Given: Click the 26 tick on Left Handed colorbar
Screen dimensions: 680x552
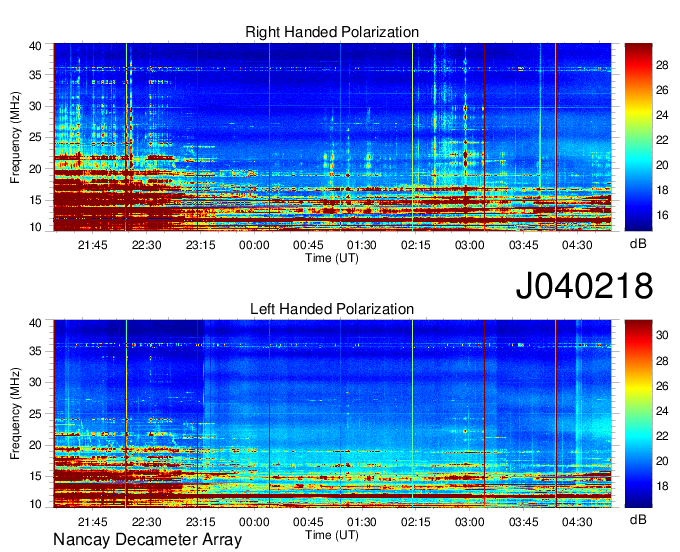Looking at the screenshot, I should coord(662,386).
